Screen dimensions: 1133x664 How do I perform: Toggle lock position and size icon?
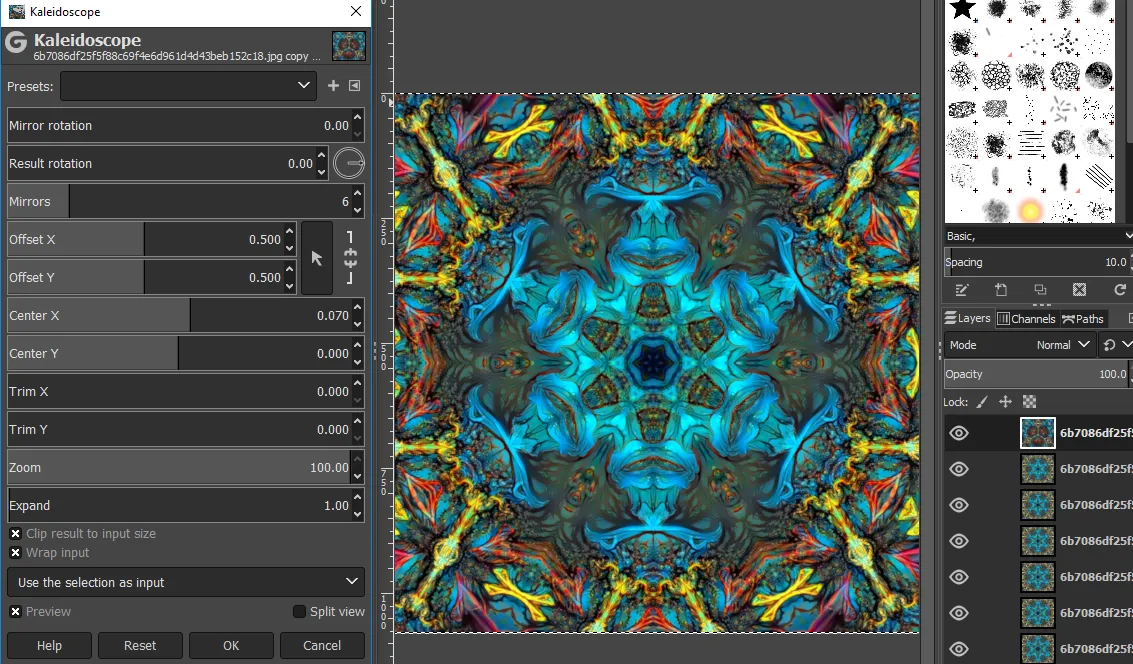pyautogui.click(x=1005, y=402)
